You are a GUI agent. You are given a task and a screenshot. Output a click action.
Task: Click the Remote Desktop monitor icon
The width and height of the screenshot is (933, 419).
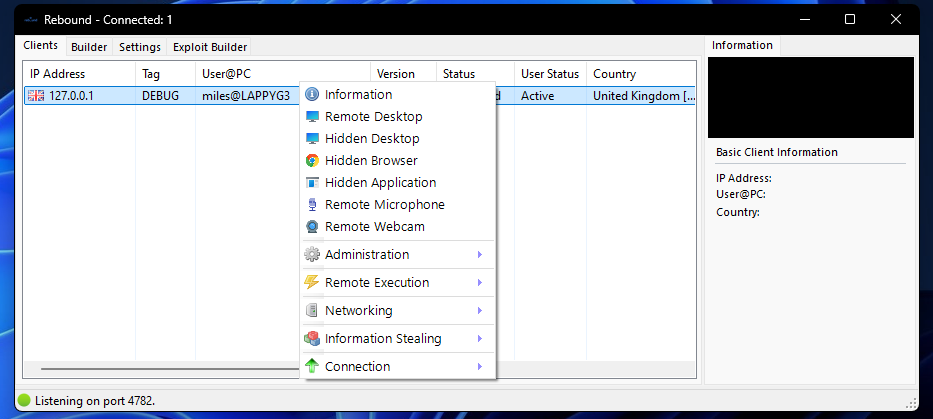312,117
